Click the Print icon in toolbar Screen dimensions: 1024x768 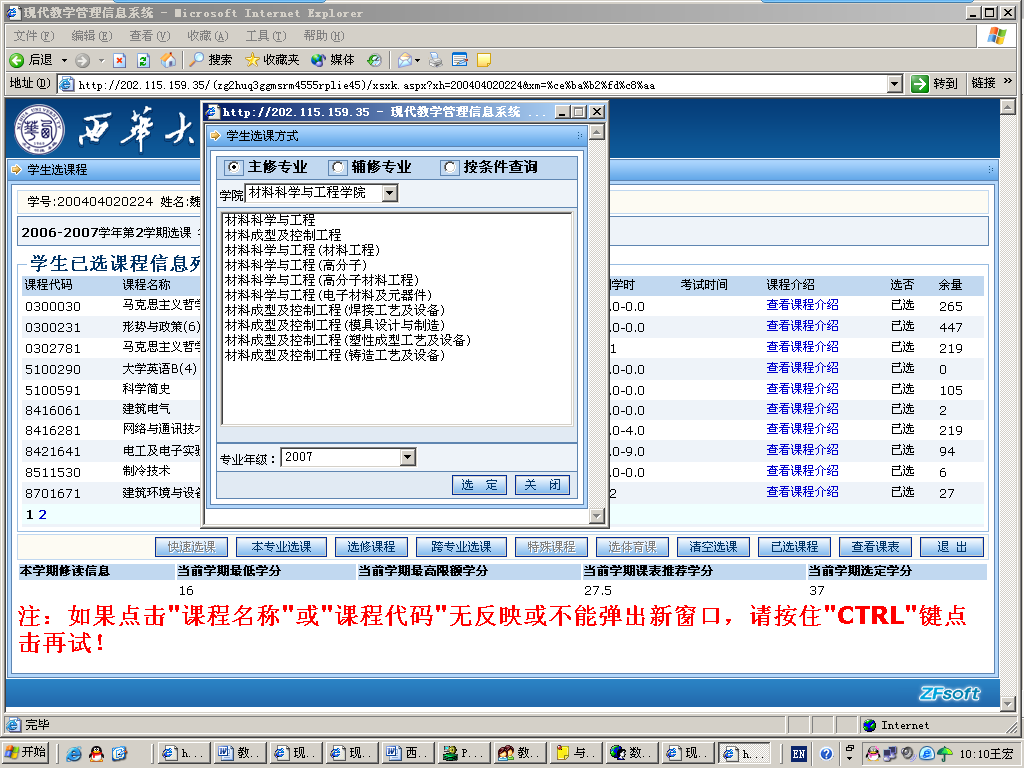coord(436,60)
